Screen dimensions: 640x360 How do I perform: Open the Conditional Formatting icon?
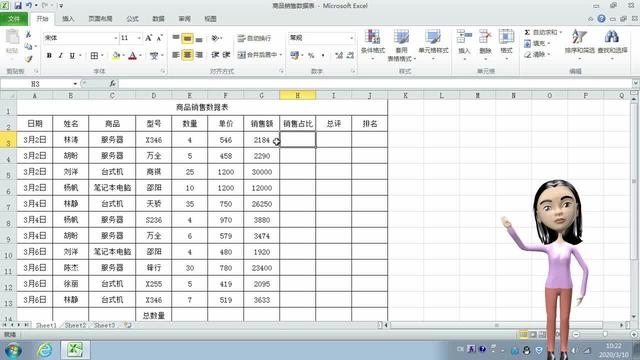coord(373,37)
